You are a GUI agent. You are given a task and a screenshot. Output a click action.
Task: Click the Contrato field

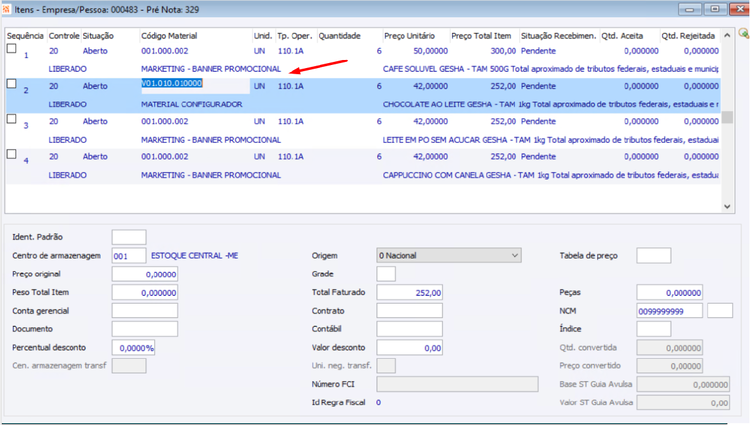point(409,311)
